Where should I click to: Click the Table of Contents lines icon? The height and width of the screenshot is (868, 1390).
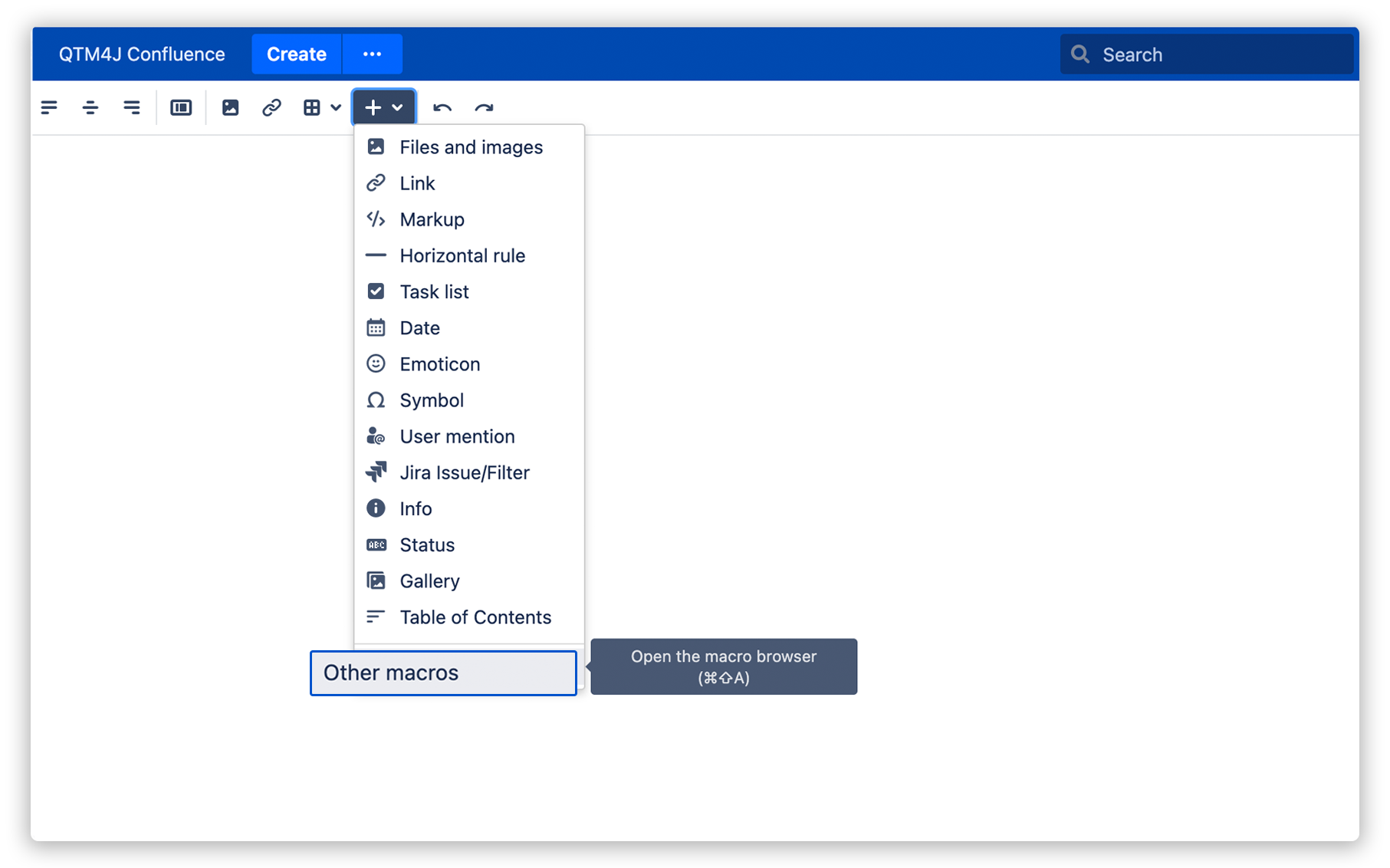(376, 616)
